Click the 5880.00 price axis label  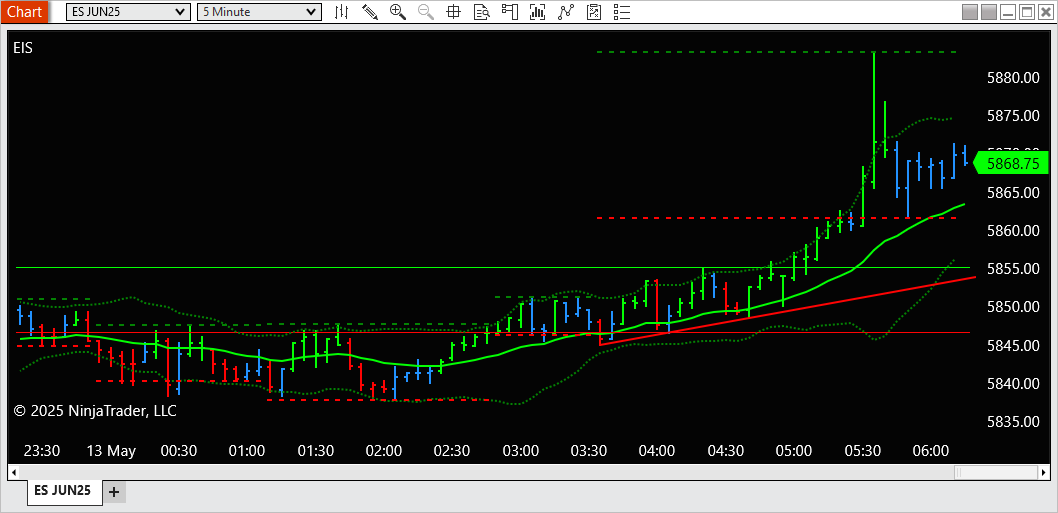[x=1013, y=78]
